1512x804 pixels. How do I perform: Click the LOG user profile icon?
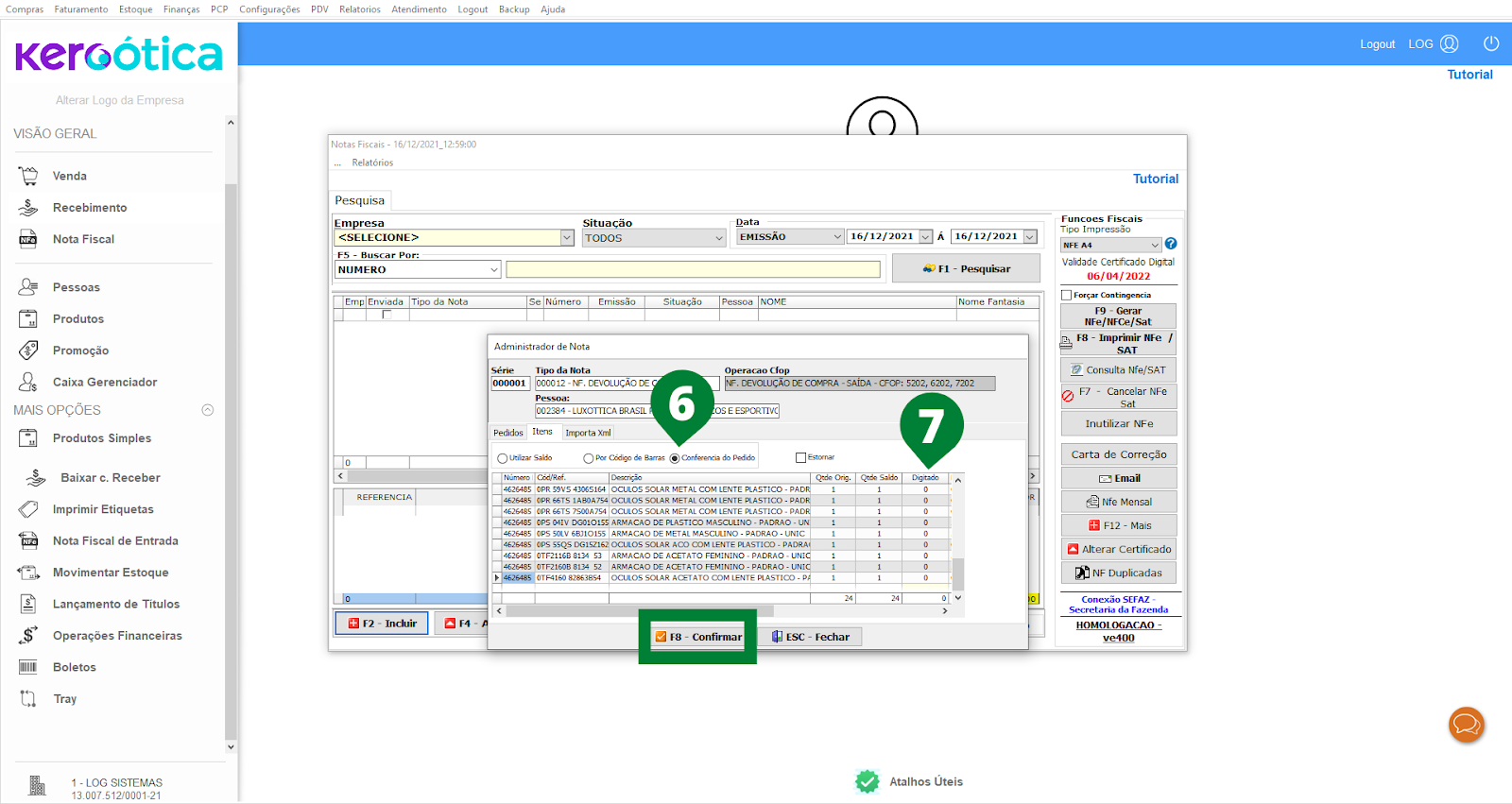[1450, 43]
